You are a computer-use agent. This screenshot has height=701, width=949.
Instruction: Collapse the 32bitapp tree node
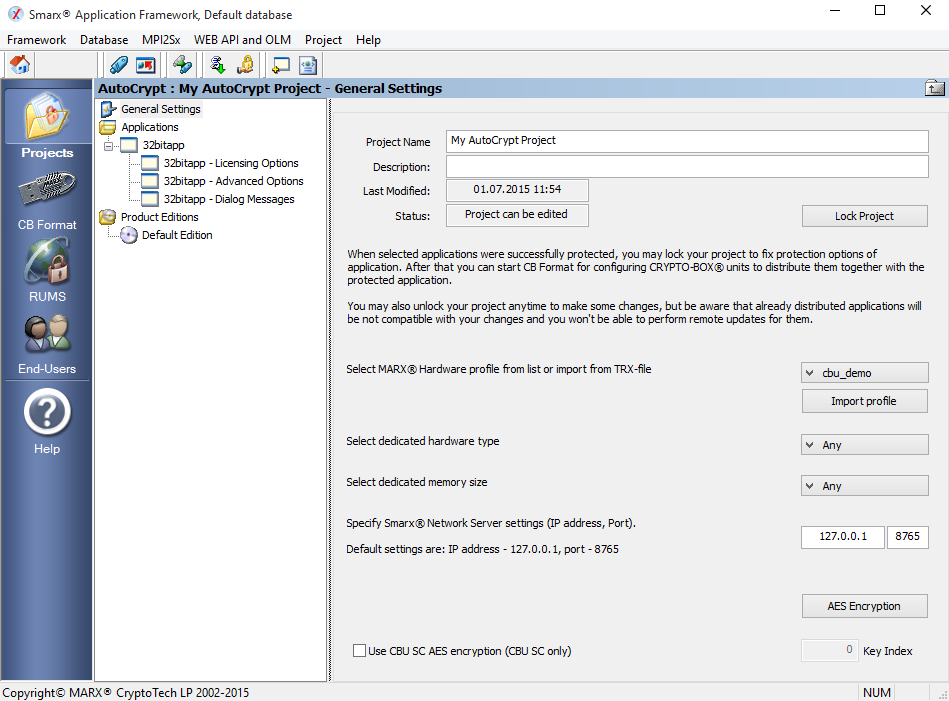[x=108, y=145]
